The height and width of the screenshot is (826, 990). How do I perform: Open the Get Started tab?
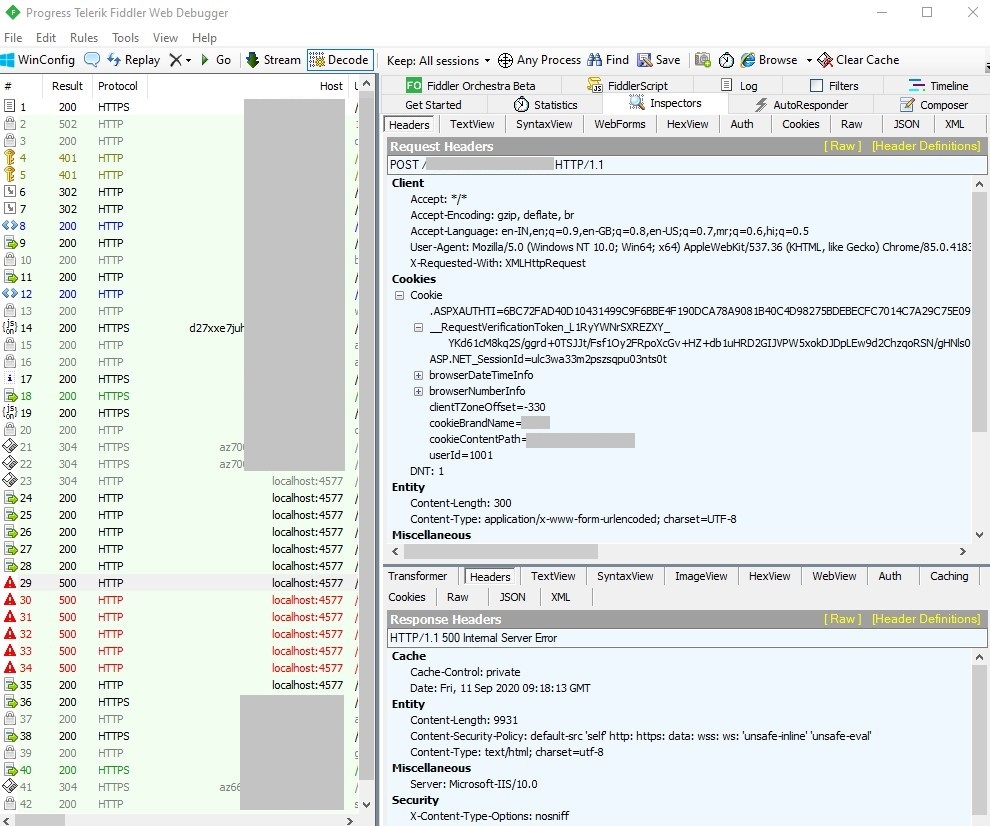[433, 105]
